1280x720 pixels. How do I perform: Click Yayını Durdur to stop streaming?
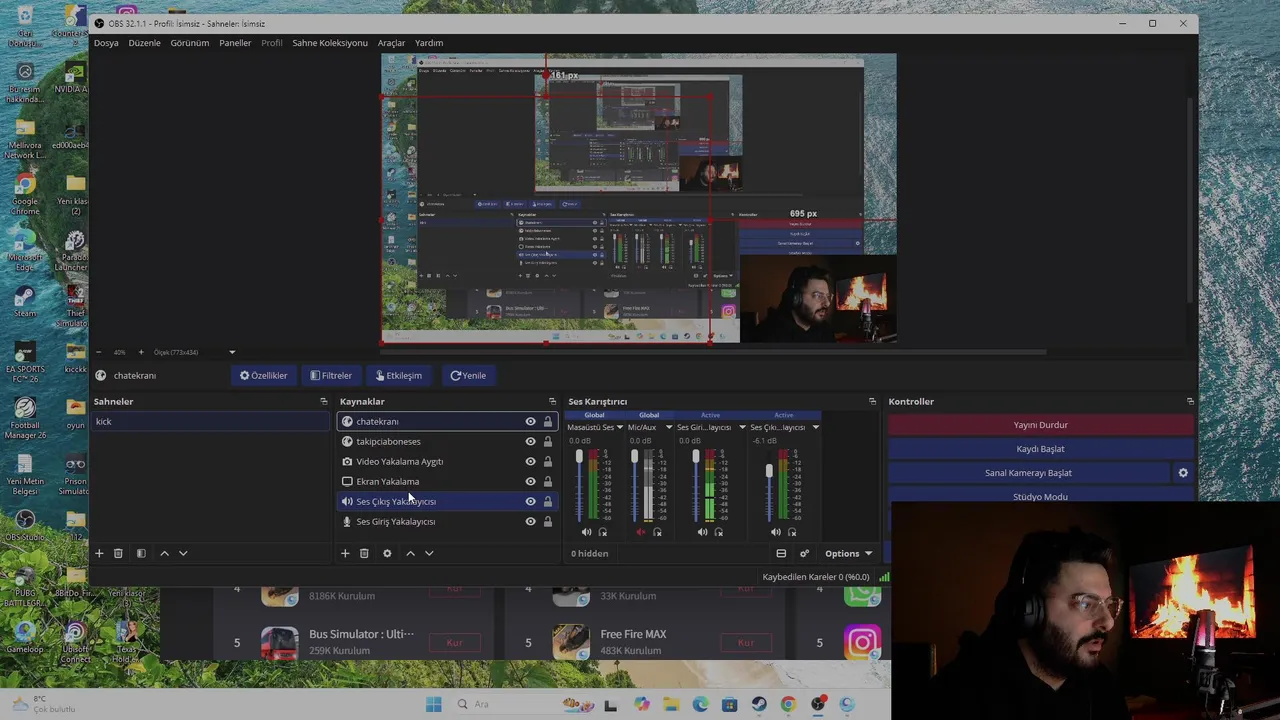[1040, 425]
